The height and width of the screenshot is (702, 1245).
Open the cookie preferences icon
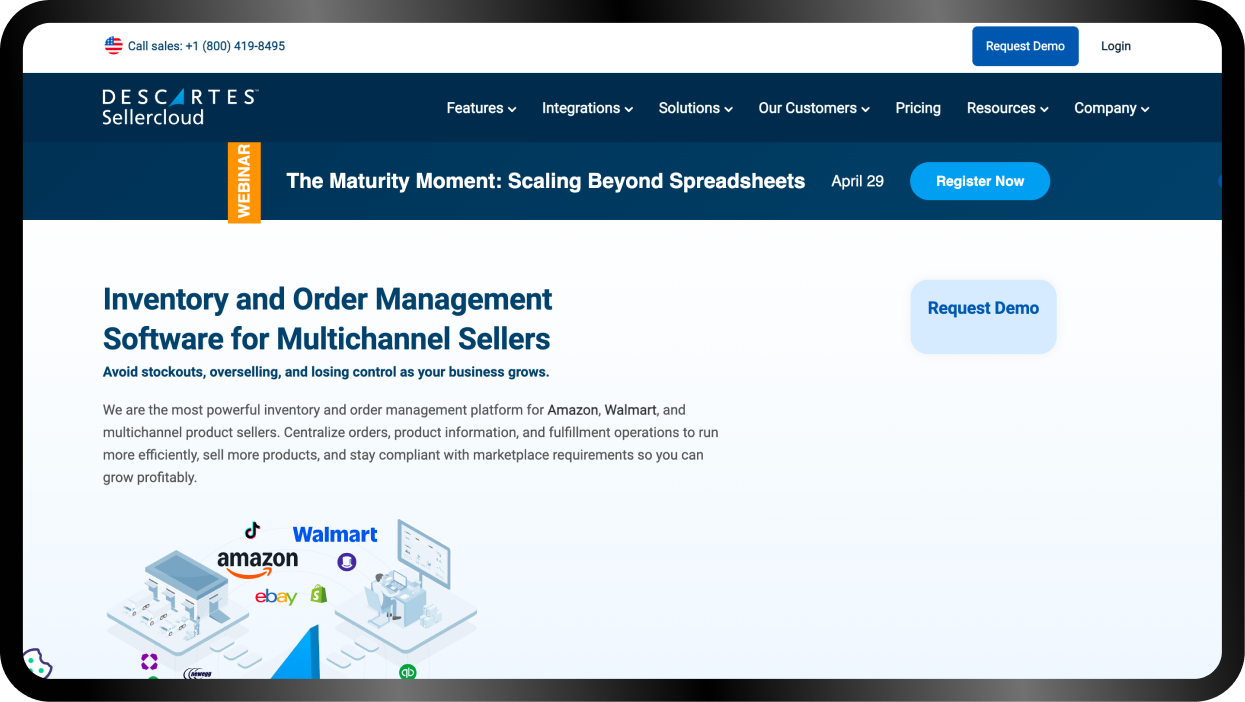[x=37, y=663]
